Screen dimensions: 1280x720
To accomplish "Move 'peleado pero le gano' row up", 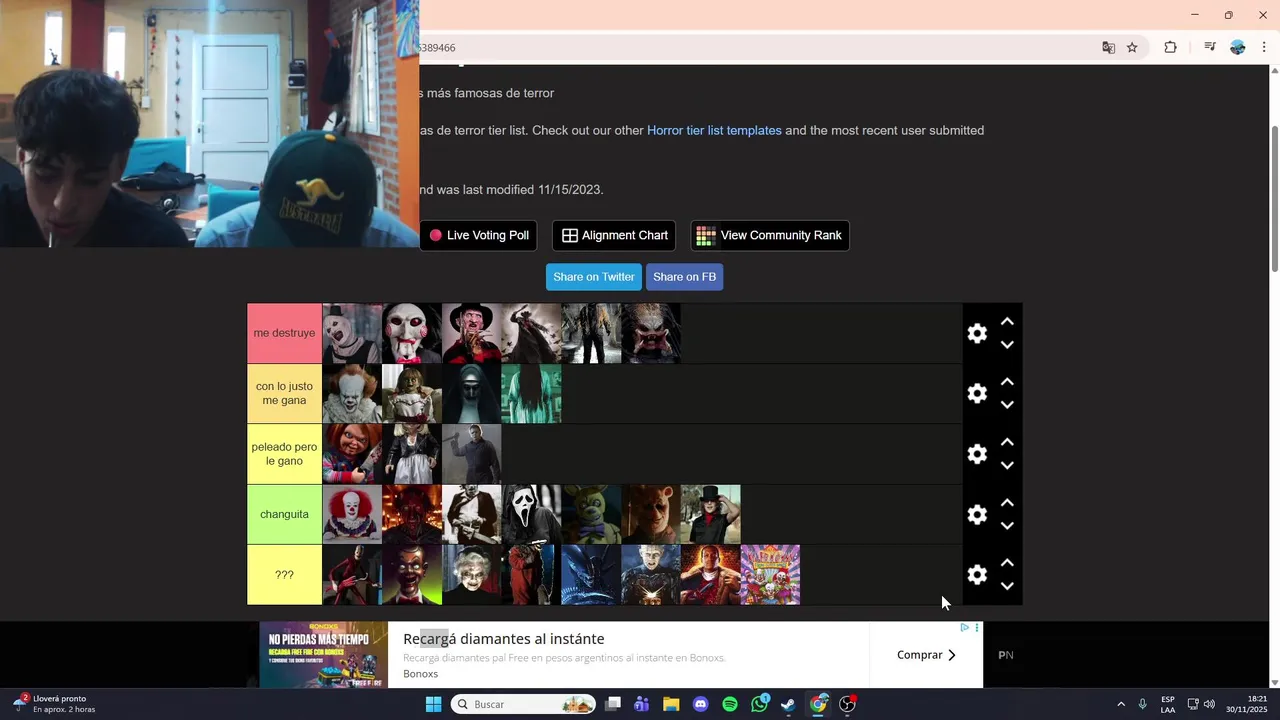I will pos(1007,442).
